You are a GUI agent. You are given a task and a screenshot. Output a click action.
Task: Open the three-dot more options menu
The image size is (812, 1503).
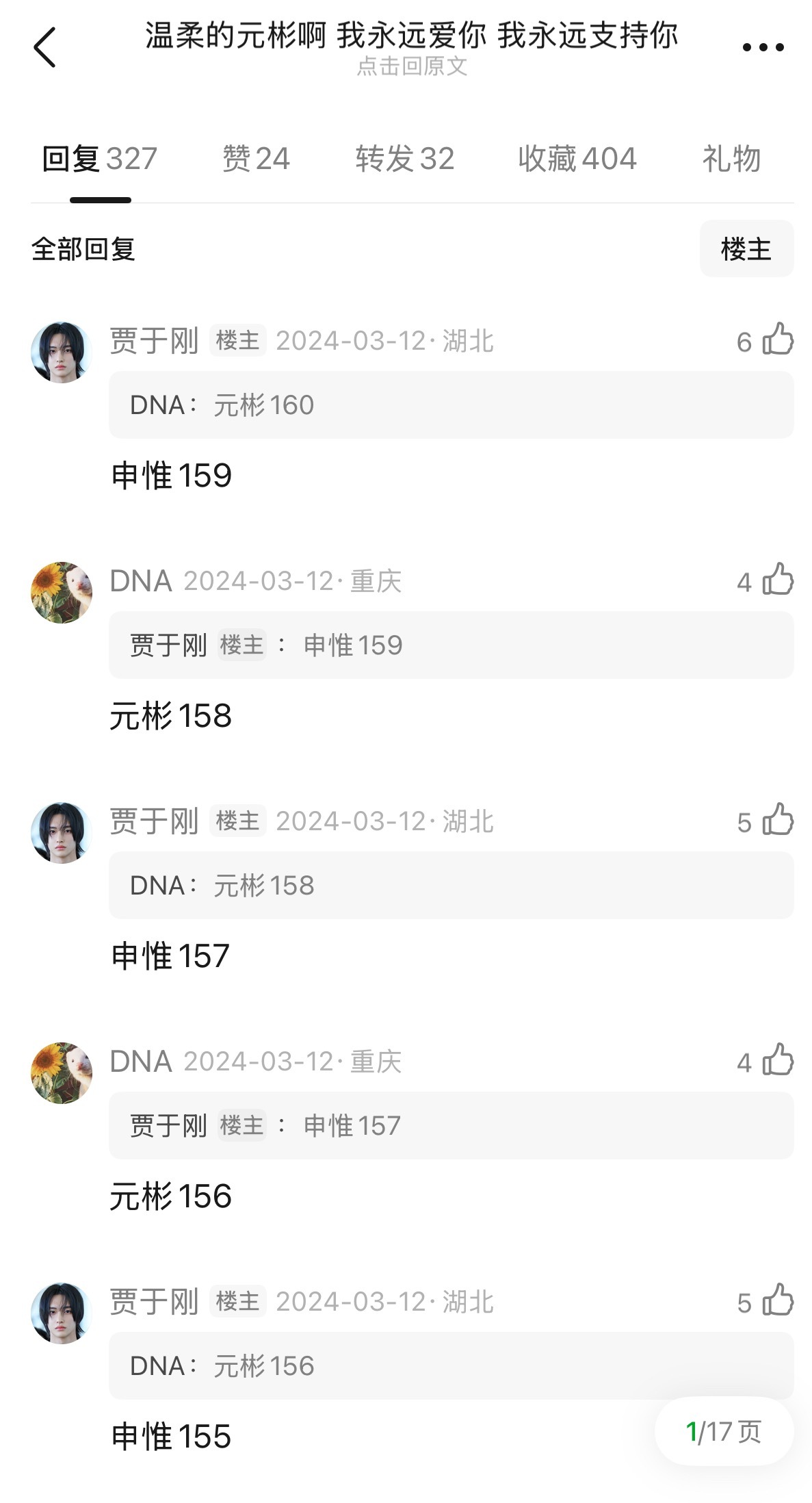pos(763,47)
